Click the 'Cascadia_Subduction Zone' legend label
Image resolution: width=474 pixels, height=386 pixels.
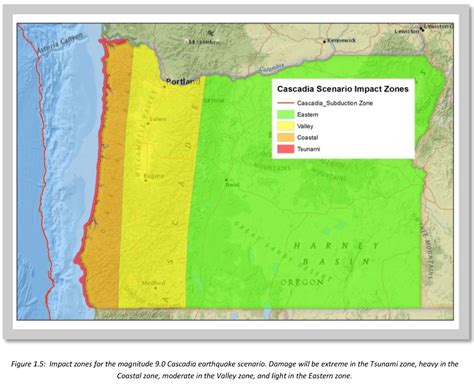coord(335,103)
